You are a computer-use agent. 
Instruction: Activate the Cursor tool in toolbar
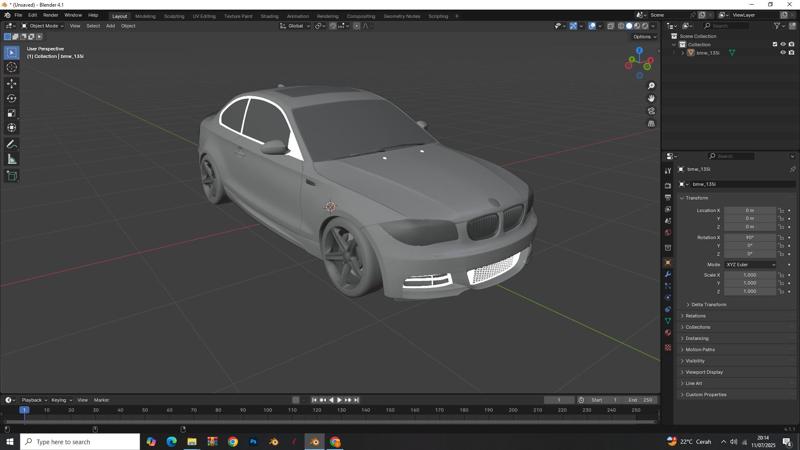click(x=12, y=67)
